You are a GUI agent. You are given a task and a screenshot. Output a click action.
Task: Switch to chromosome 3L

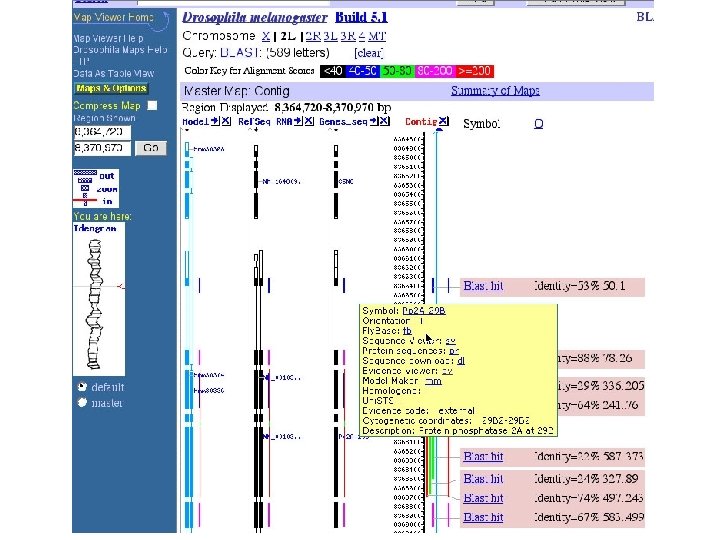click(x=331, y=36)
